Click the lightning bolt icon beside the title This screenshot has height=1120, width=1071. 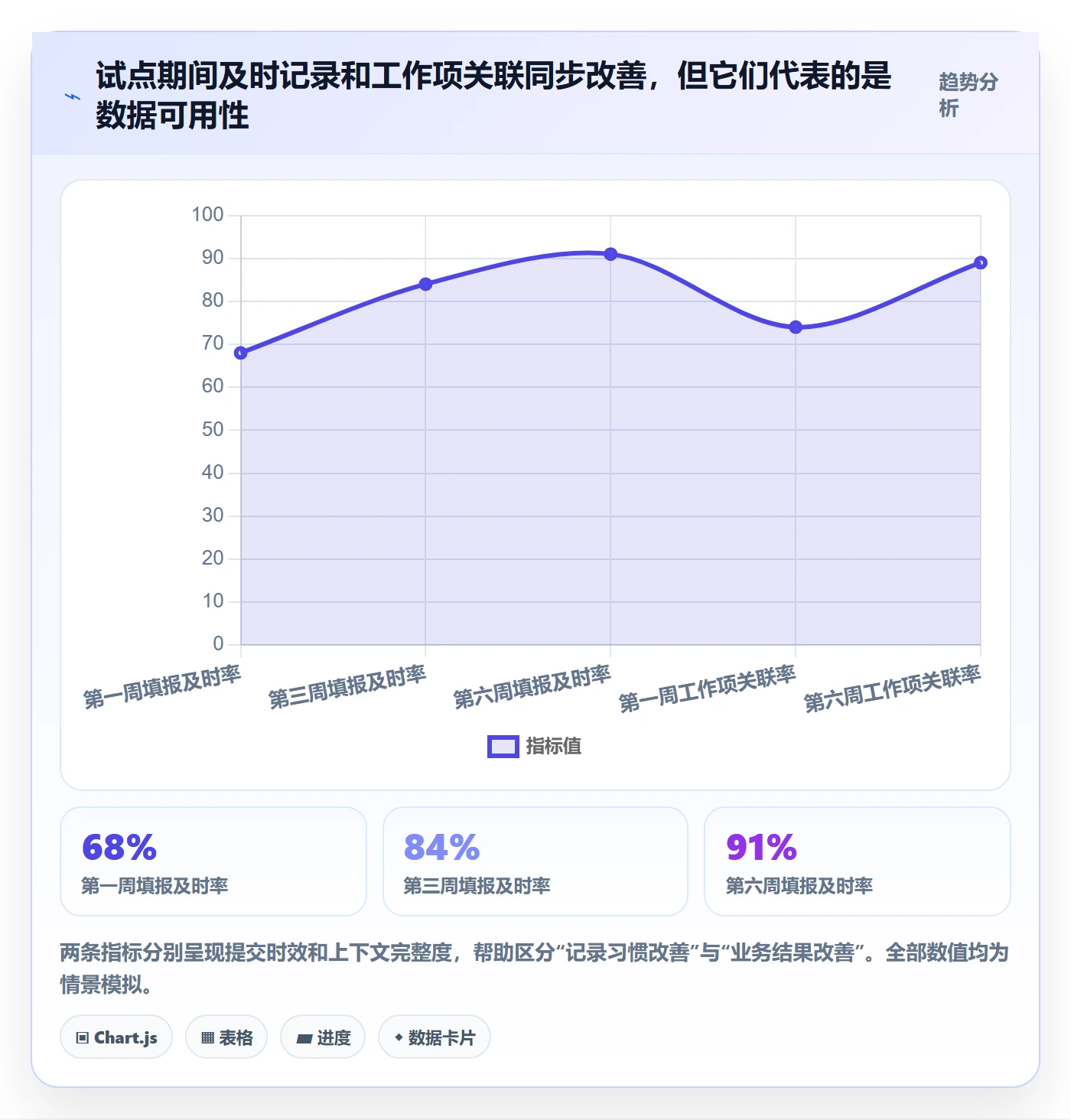click(73, 96)
